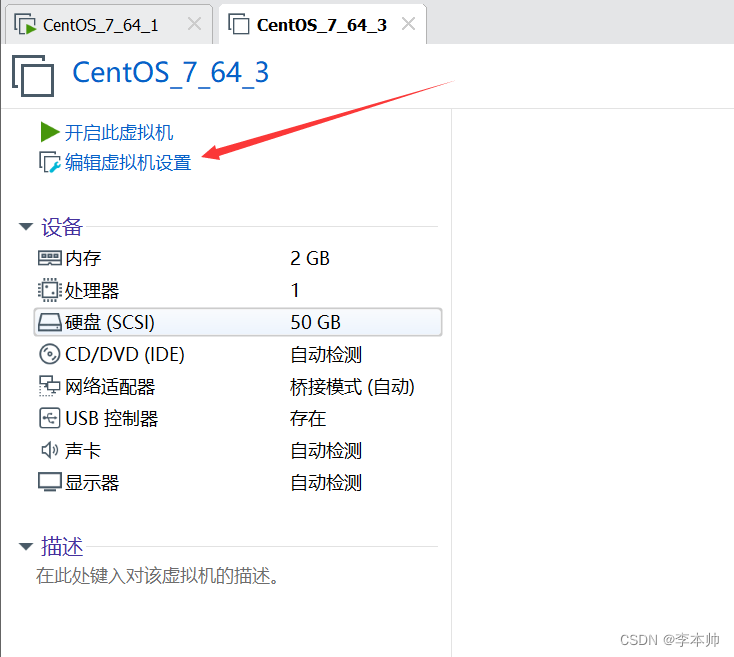Open 编辑虚拟机设置 link
Viewport: 734px width, 657px height.
pos(128,162)
